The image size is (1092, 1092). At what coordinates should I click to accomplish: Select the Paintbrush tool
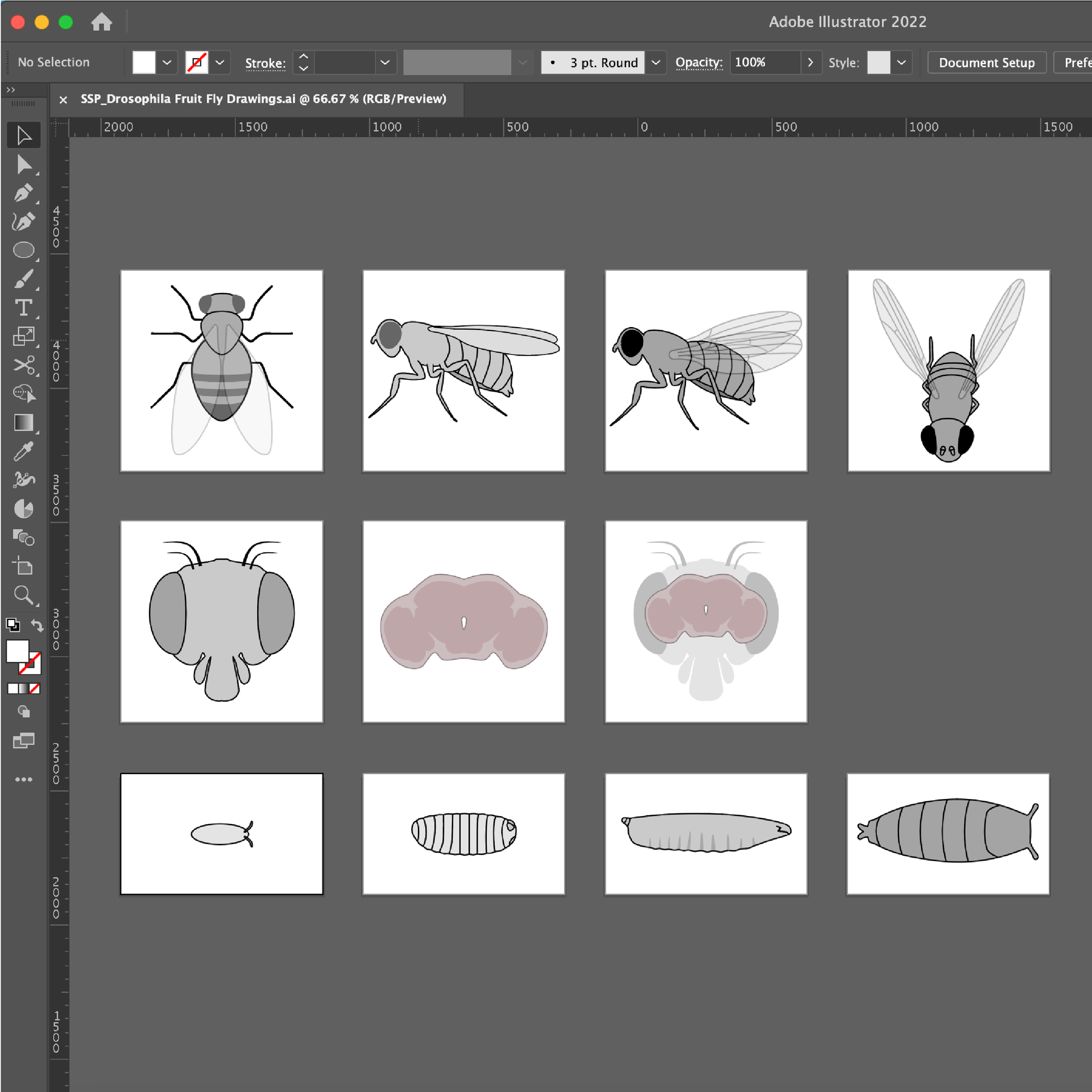tap(24, 278)
